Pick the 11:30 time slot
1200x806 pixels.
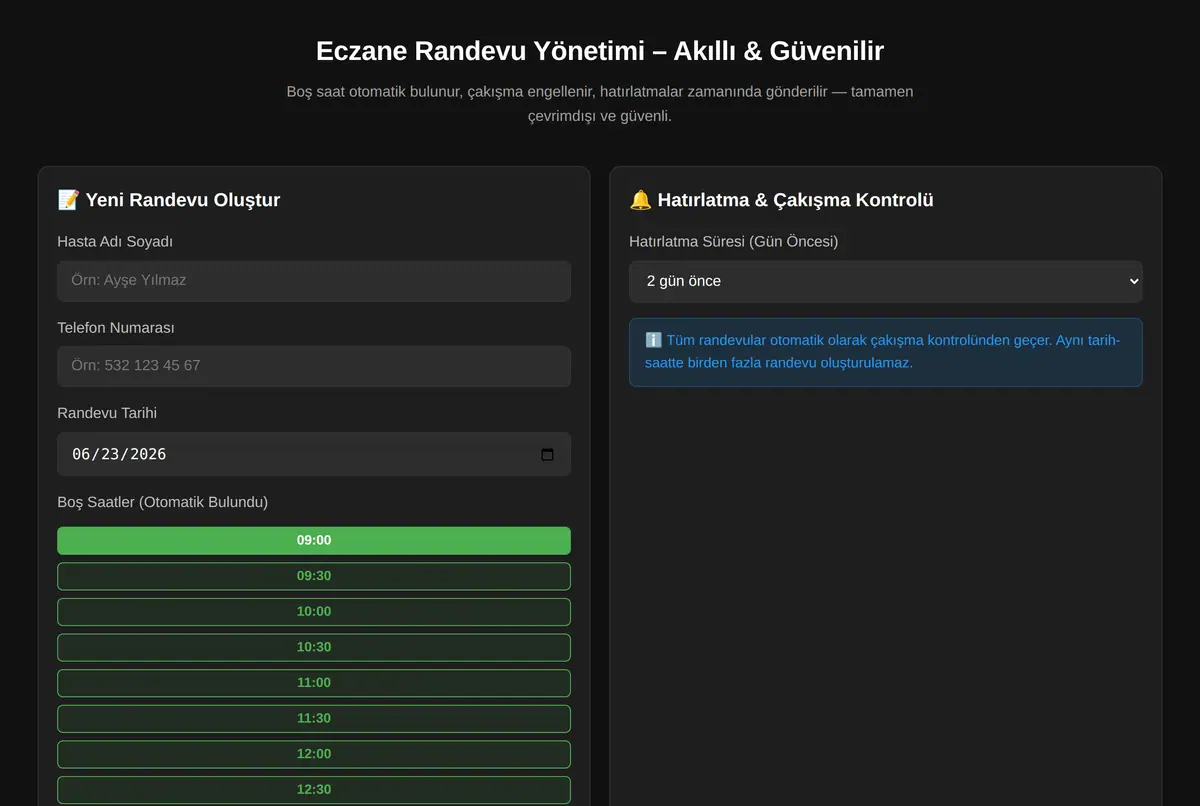coord(314,718)
